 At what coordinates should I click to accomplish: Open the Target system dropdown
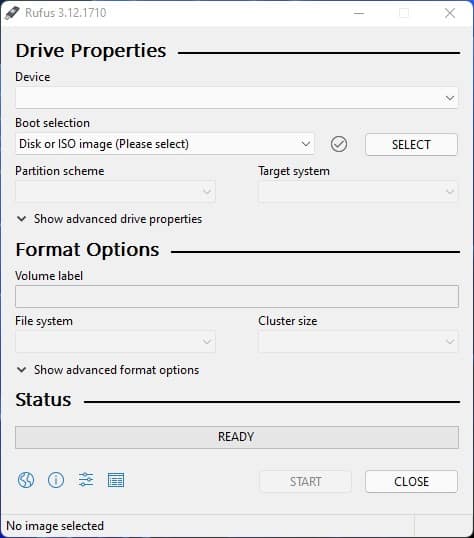pyautogui.click(x=358, y=191)
